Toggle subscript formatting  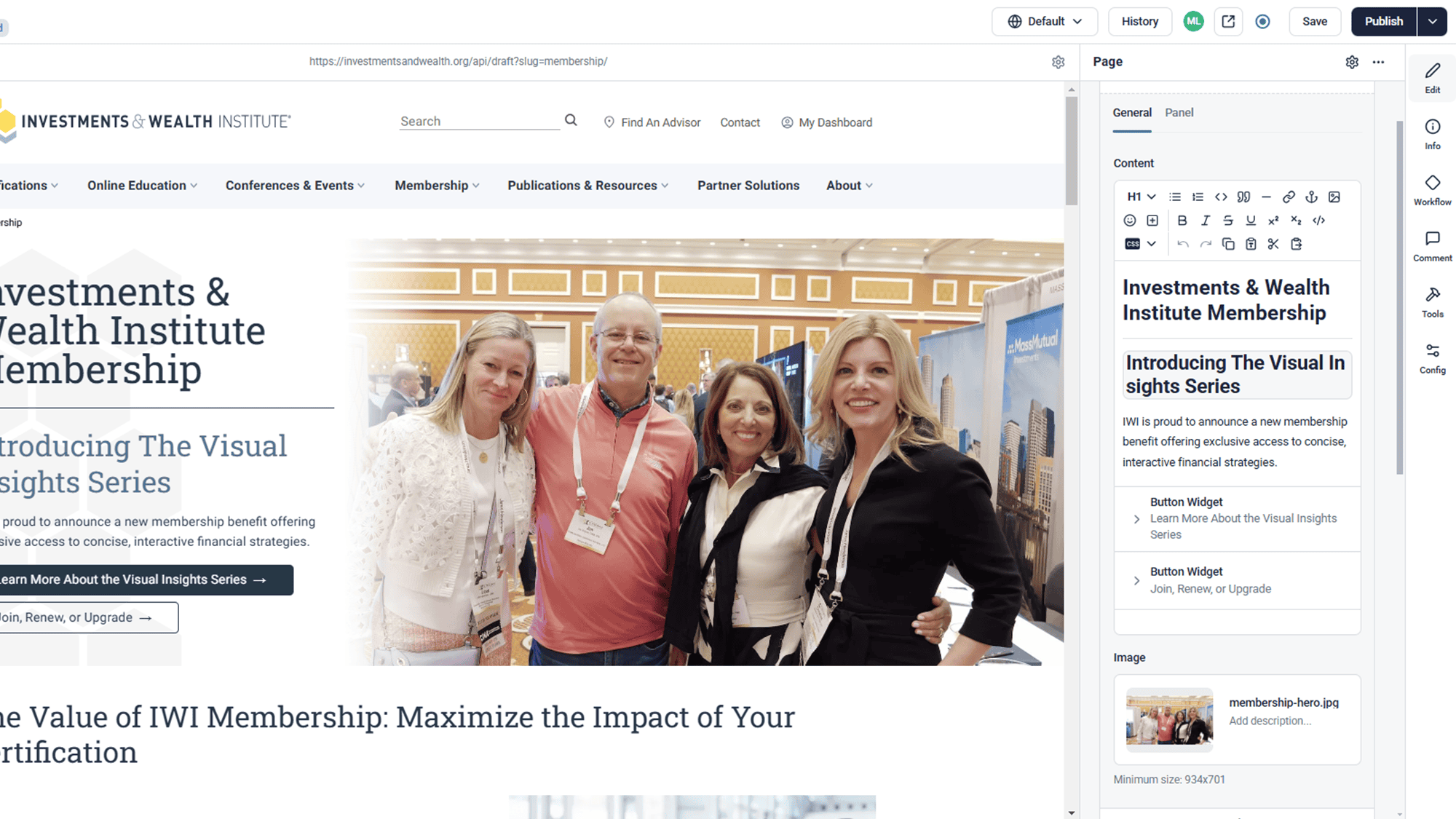point(1296,221)
